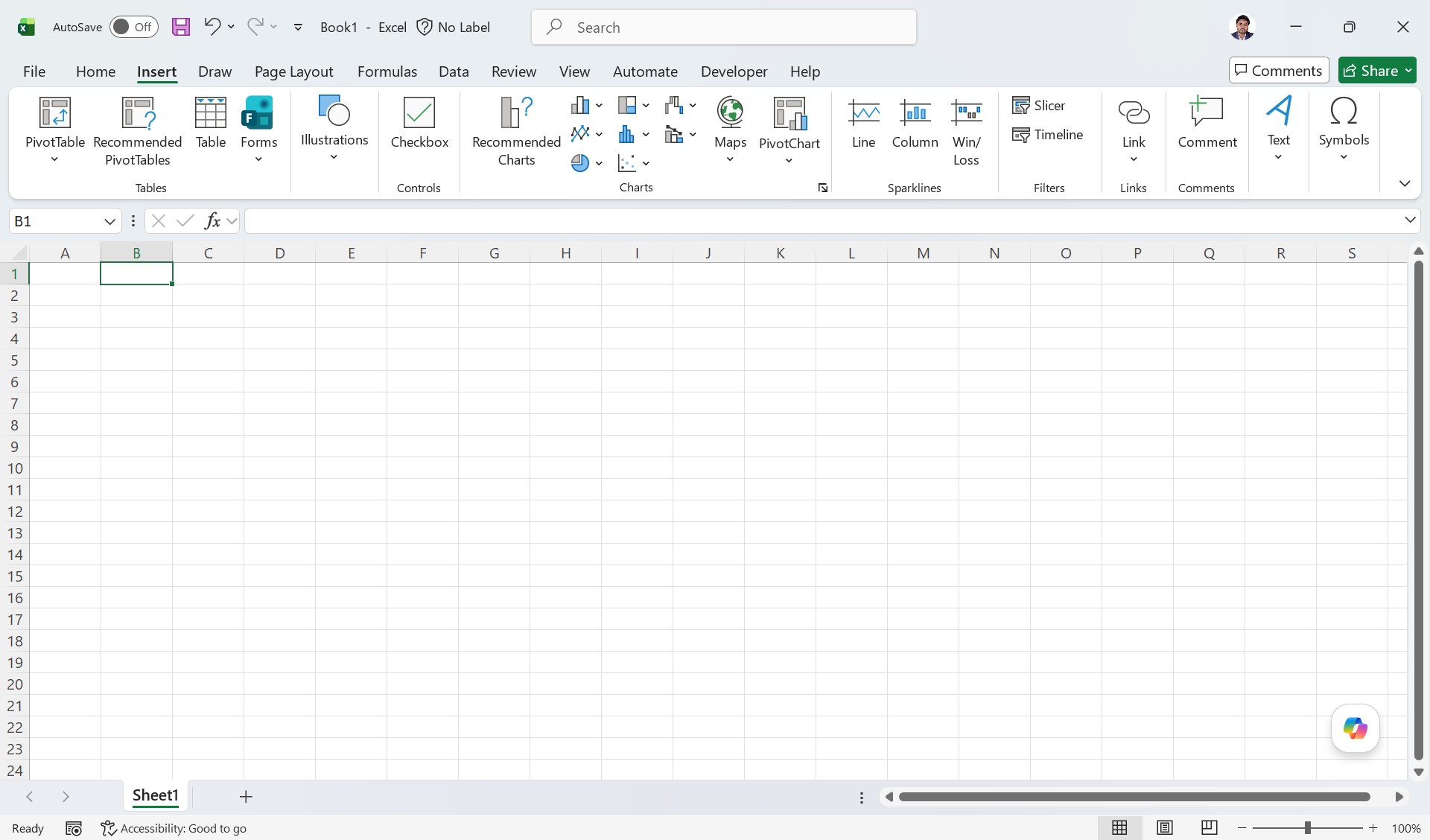This screenshot has height=840, width=1430.
Task: Click the Comments button
Action: pos(1279,71)
